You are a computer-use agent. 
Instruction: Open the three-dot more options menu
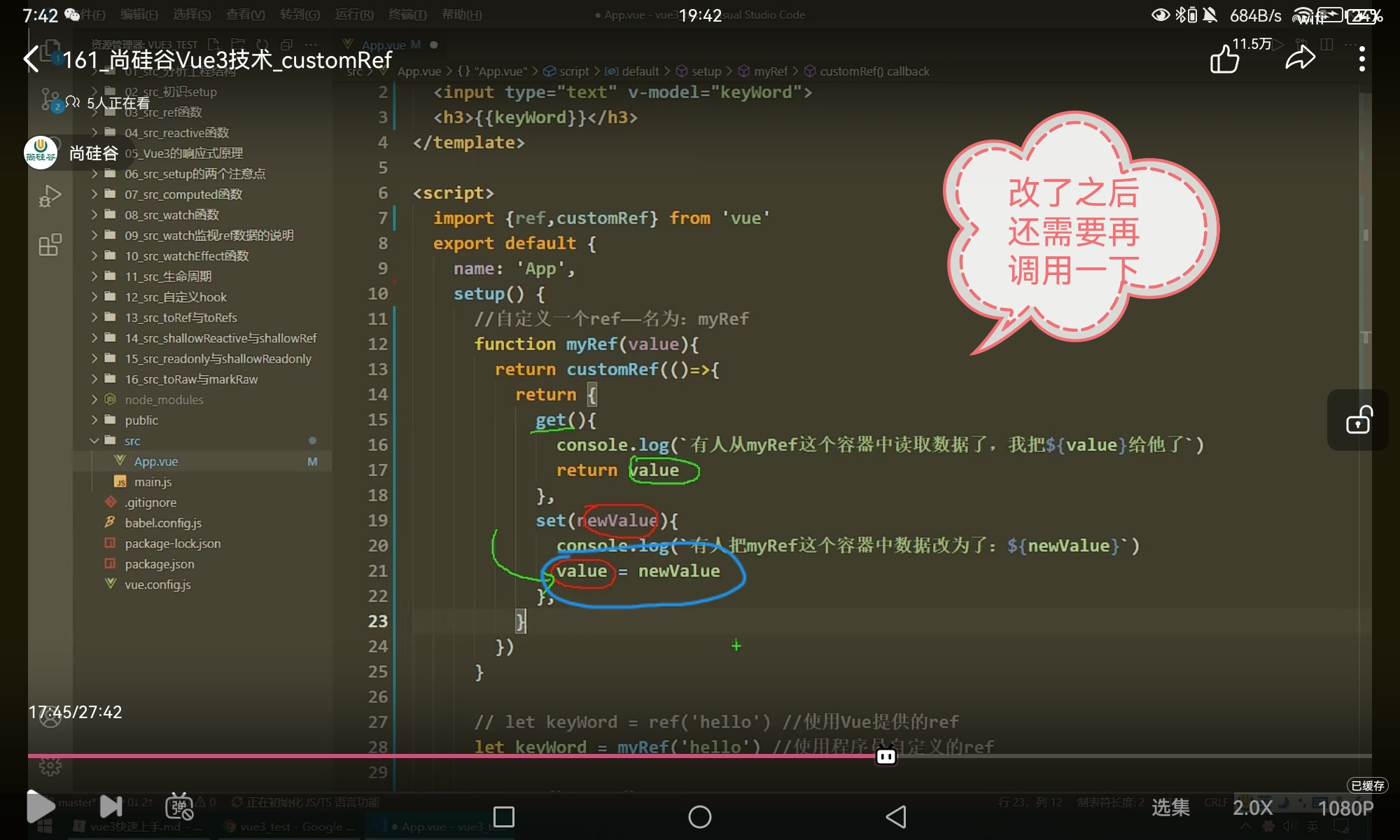[x=1361, y=59]
